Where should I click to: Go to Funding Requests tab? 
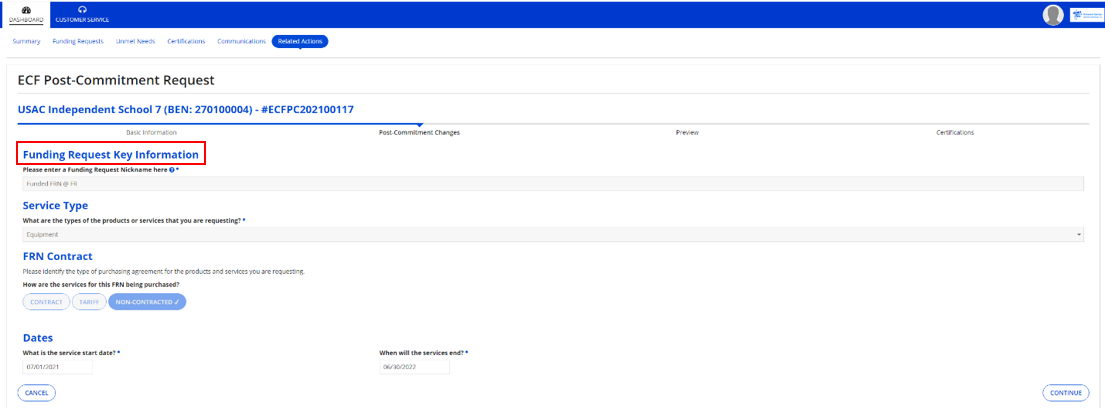pyautogui.click(x=78, y=42)
